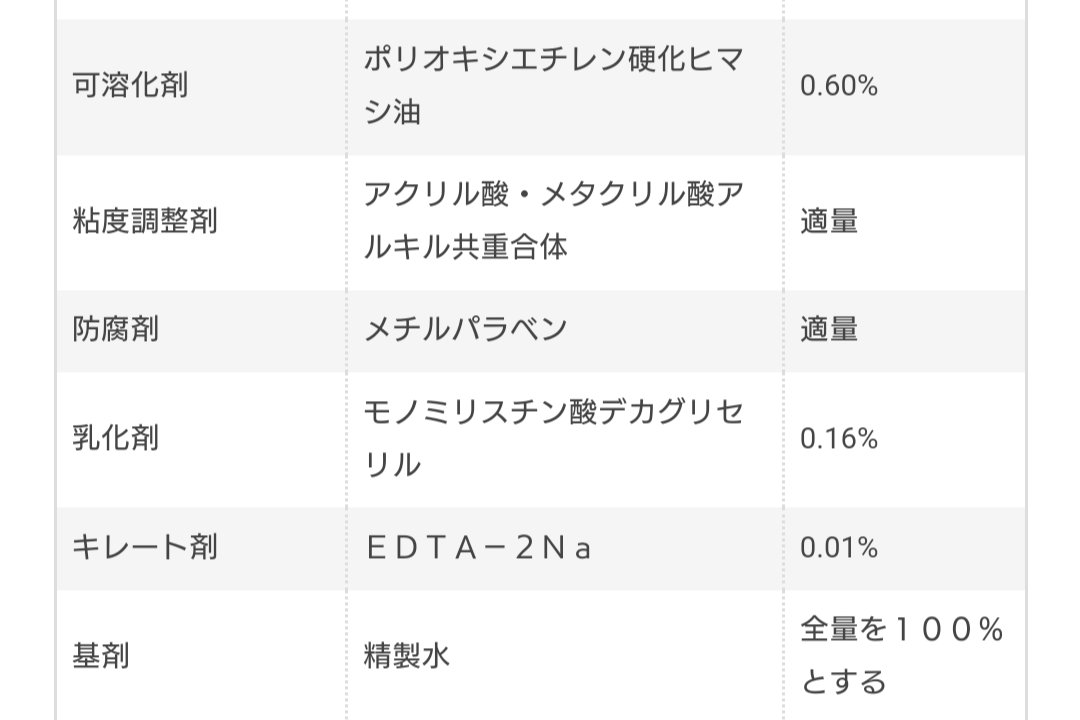
Task: Select the 0.16% amount value
Action: coord(838,438)
